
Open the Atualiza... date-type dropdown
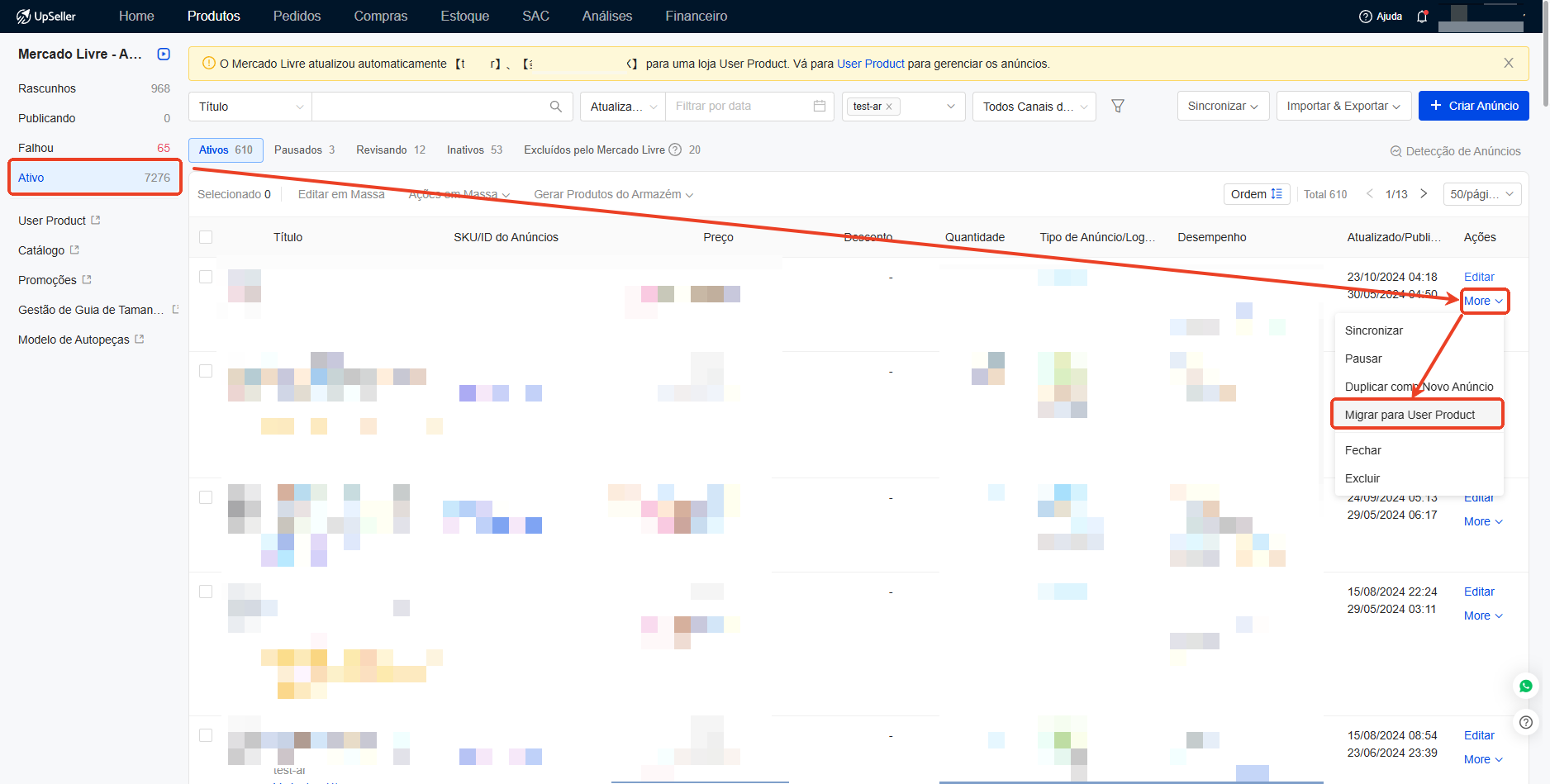(623, 107)
